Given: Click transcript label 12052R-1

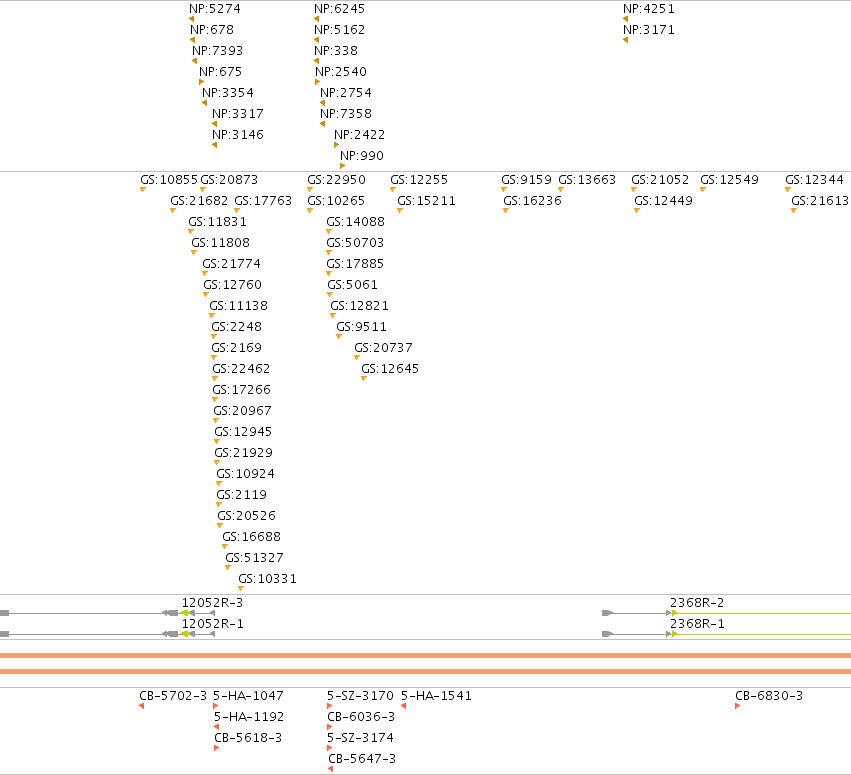Looking at the screenshot, I should 212,624.
